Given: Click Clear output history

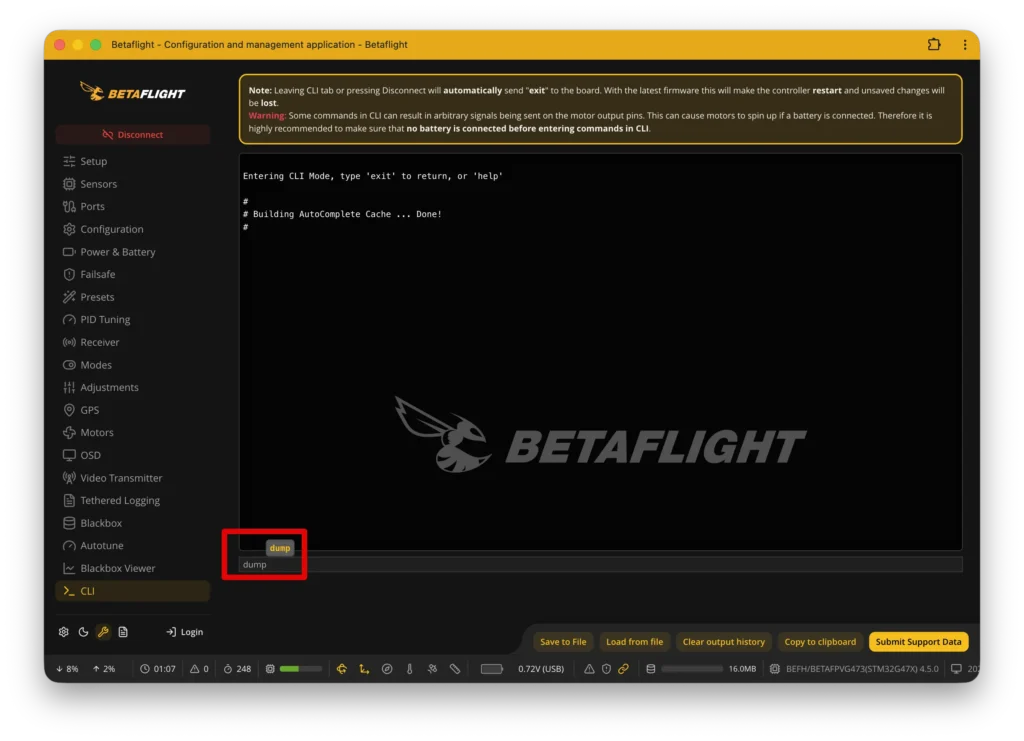Looking at the screenshot, I should (x=724, y=642).
